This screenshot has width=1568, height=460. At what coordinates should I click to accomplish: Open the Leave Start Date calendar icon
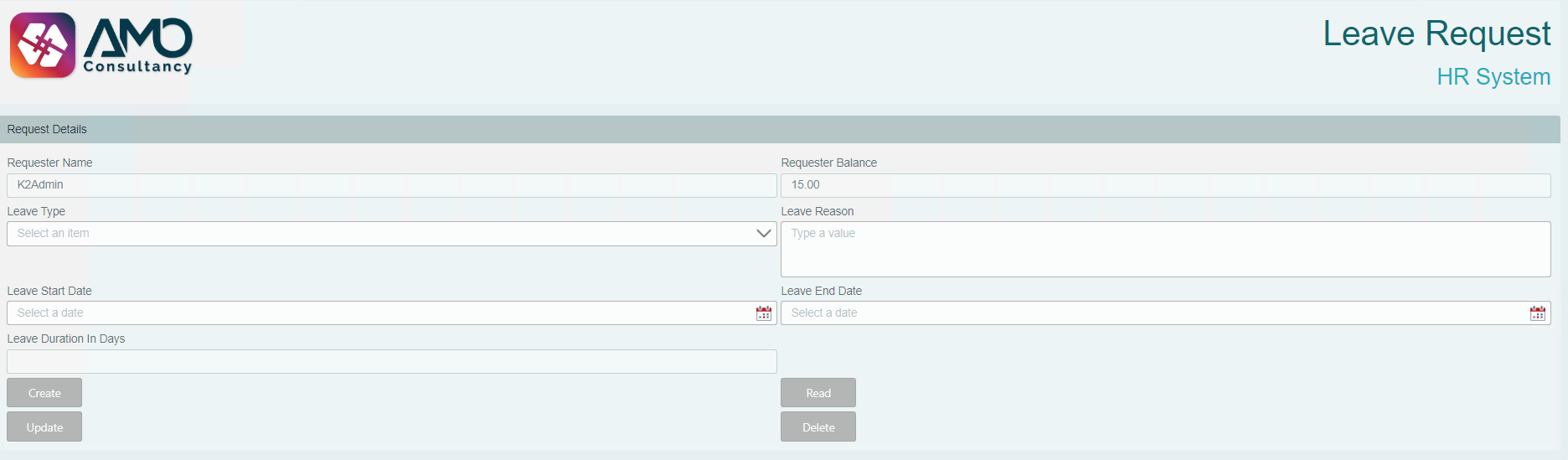(764, 313)
